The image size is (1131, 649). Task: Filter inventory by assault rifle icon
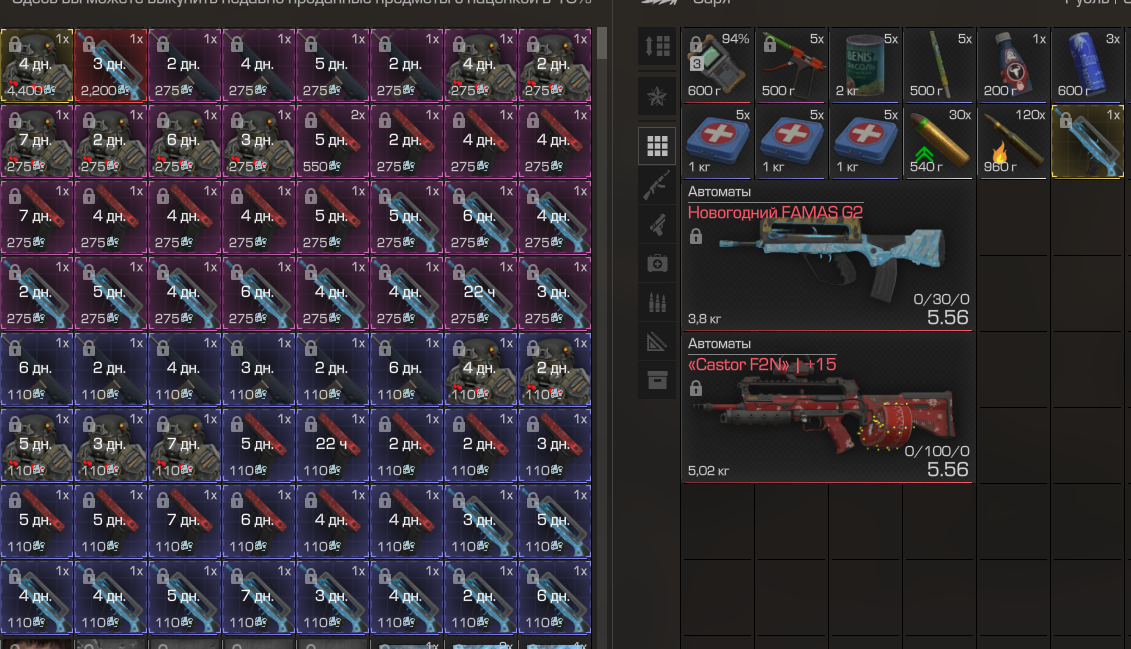click(657, 185)
